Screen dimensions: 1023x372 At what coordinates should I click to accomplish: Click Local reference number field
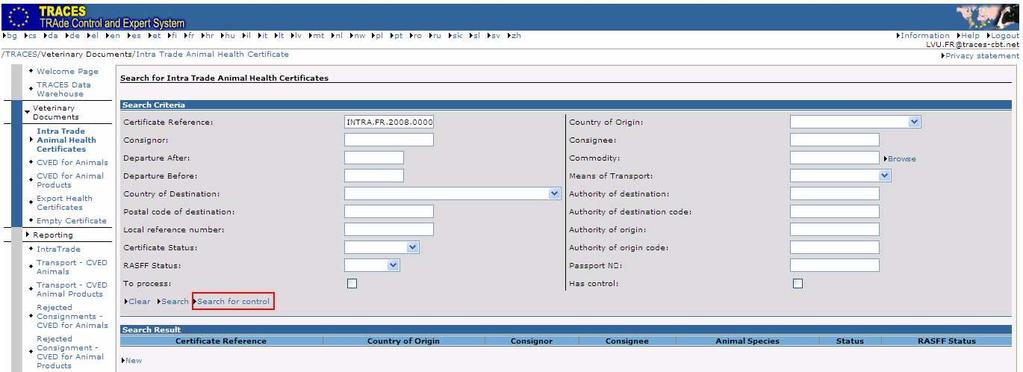tap(389, 230)
